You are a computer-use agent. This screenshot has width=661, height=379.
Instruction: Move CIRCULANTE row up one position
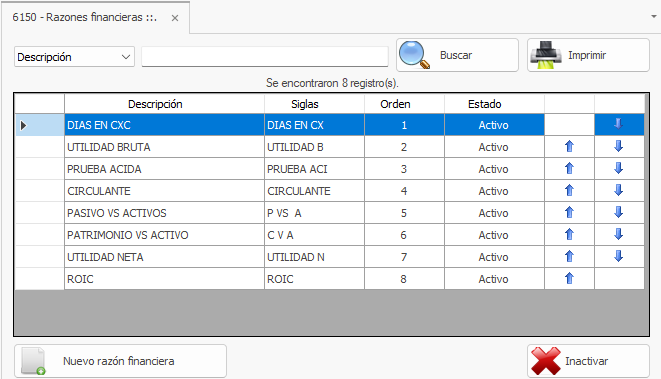(x=569, y=191)
